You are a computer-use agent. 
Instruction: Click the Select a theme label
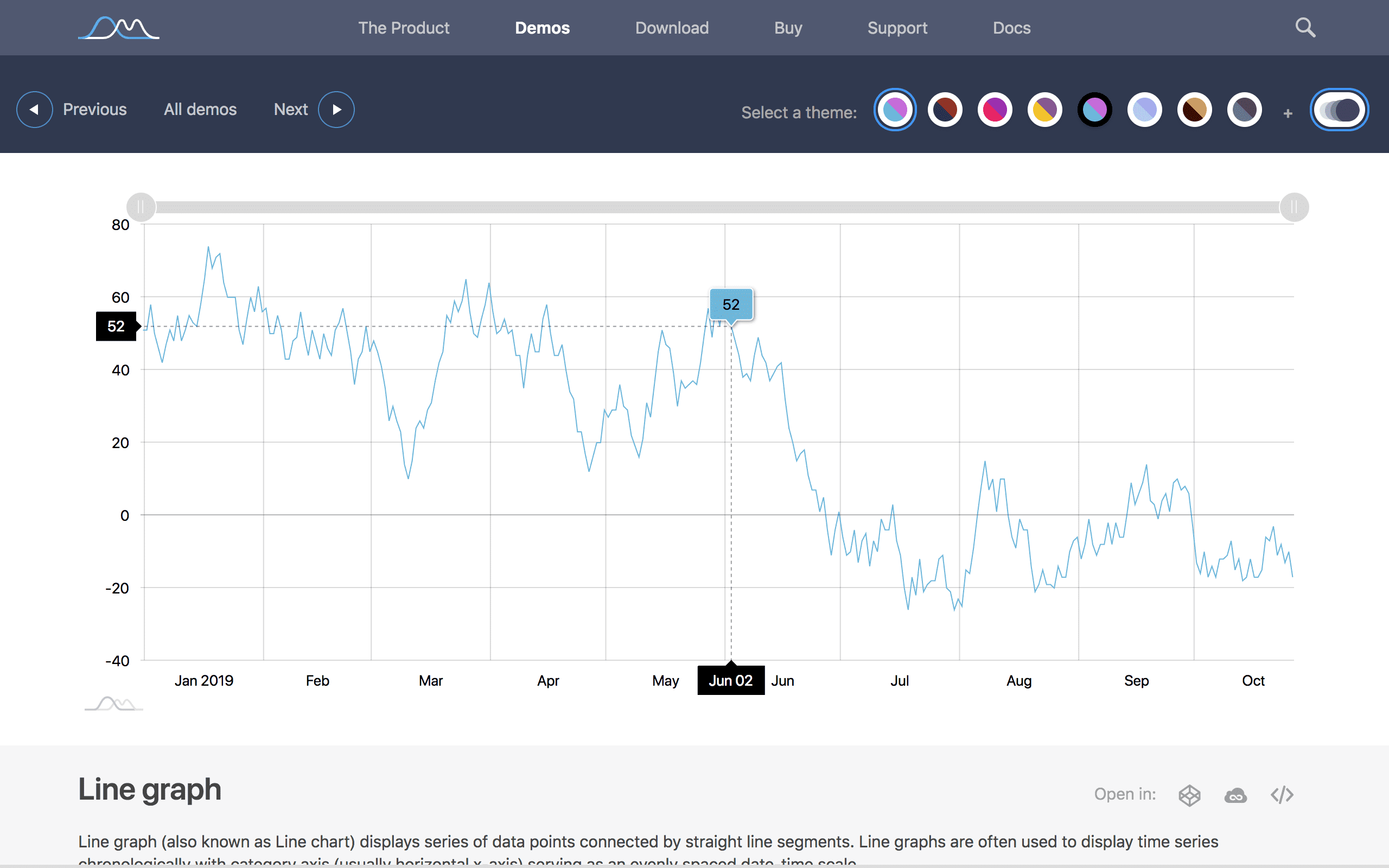pyautogui.click(x=799, y=112)
